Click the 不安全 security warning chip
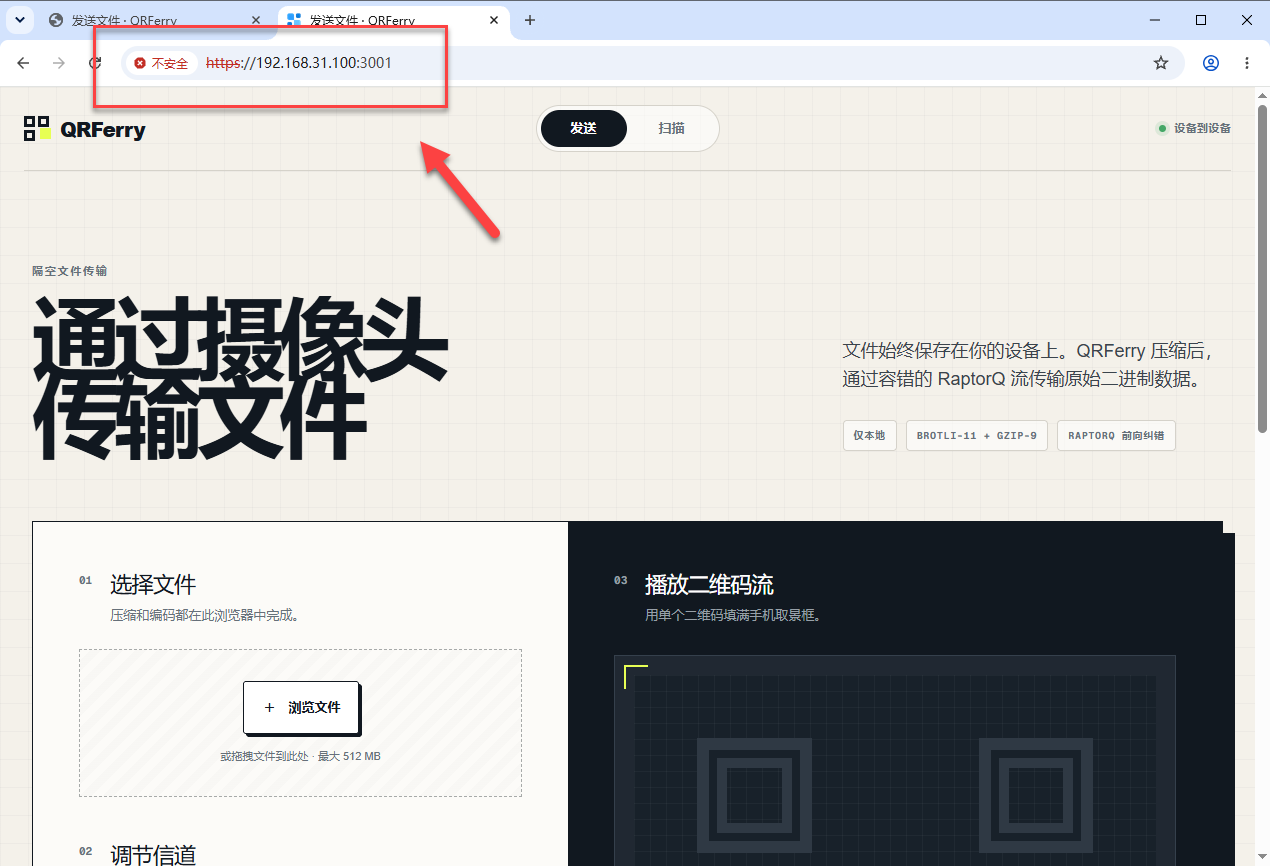The width and height of the screenshot is (1270, 866). (x=161, y=63)
